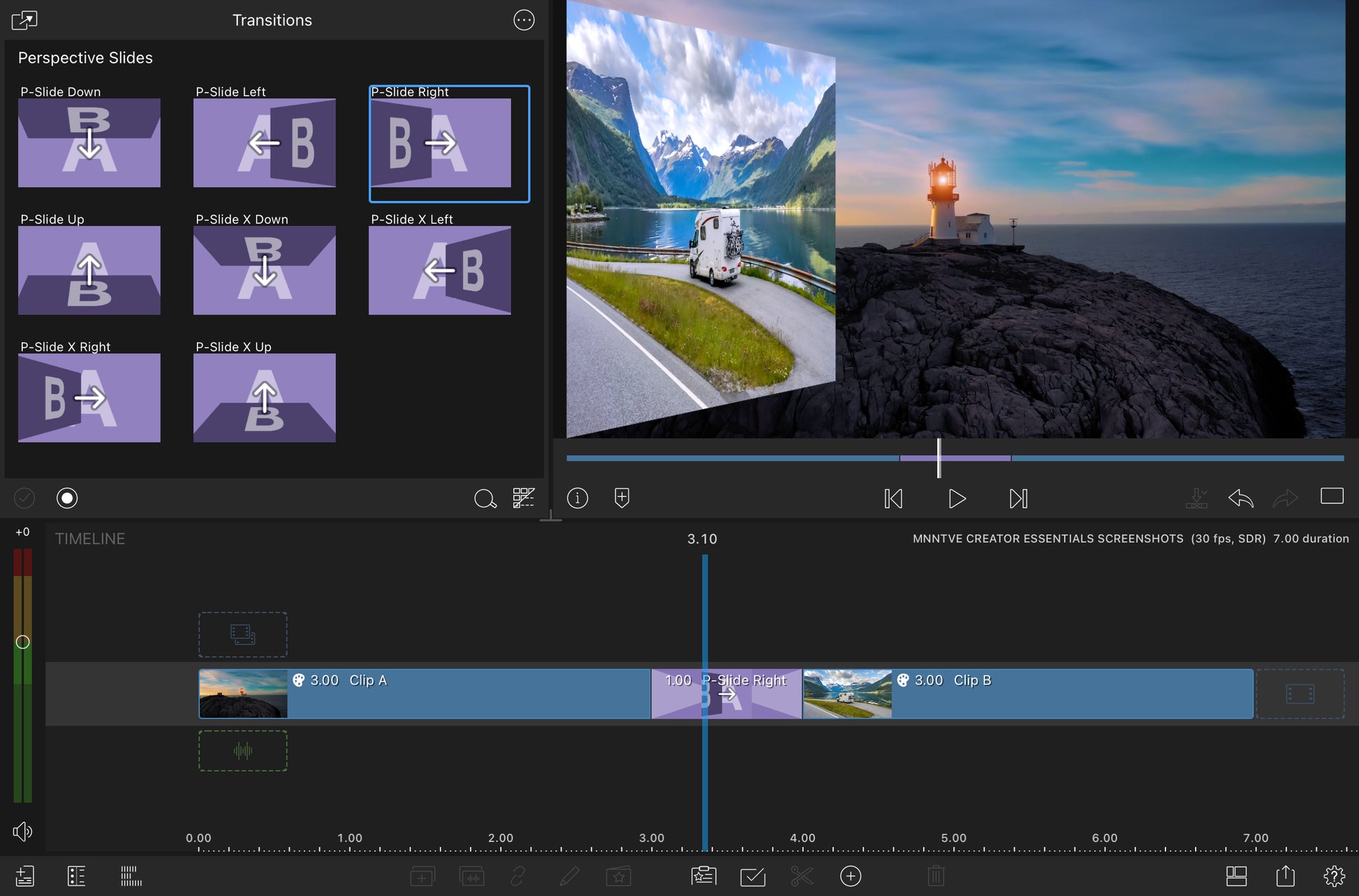Choose the P-Slide X Up transition
This screenshot has height=896, width=1359.
pyautogui.click(x=264, y=397)
